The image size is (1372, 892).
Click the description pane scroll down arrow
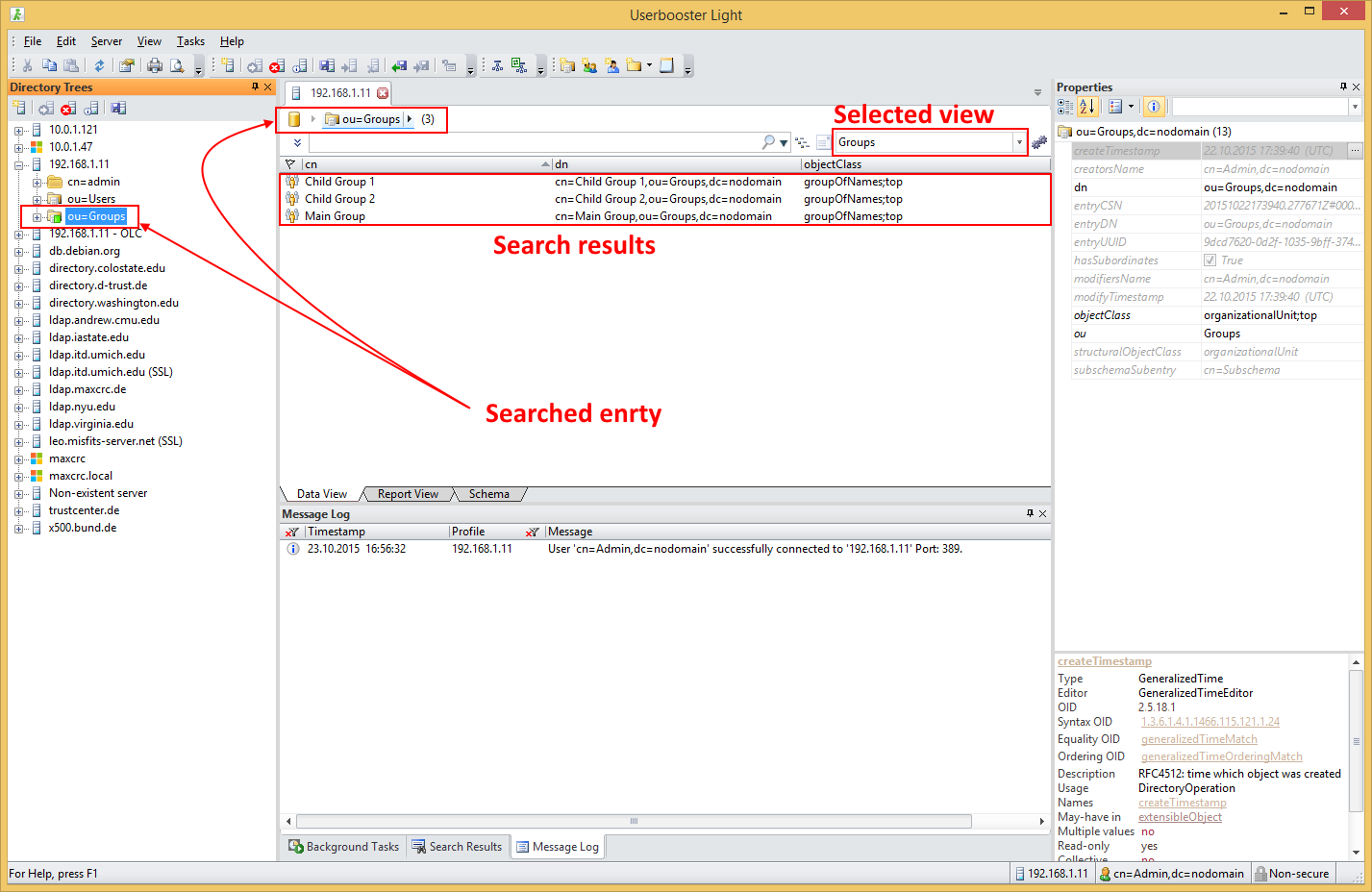coord(1357,853)
